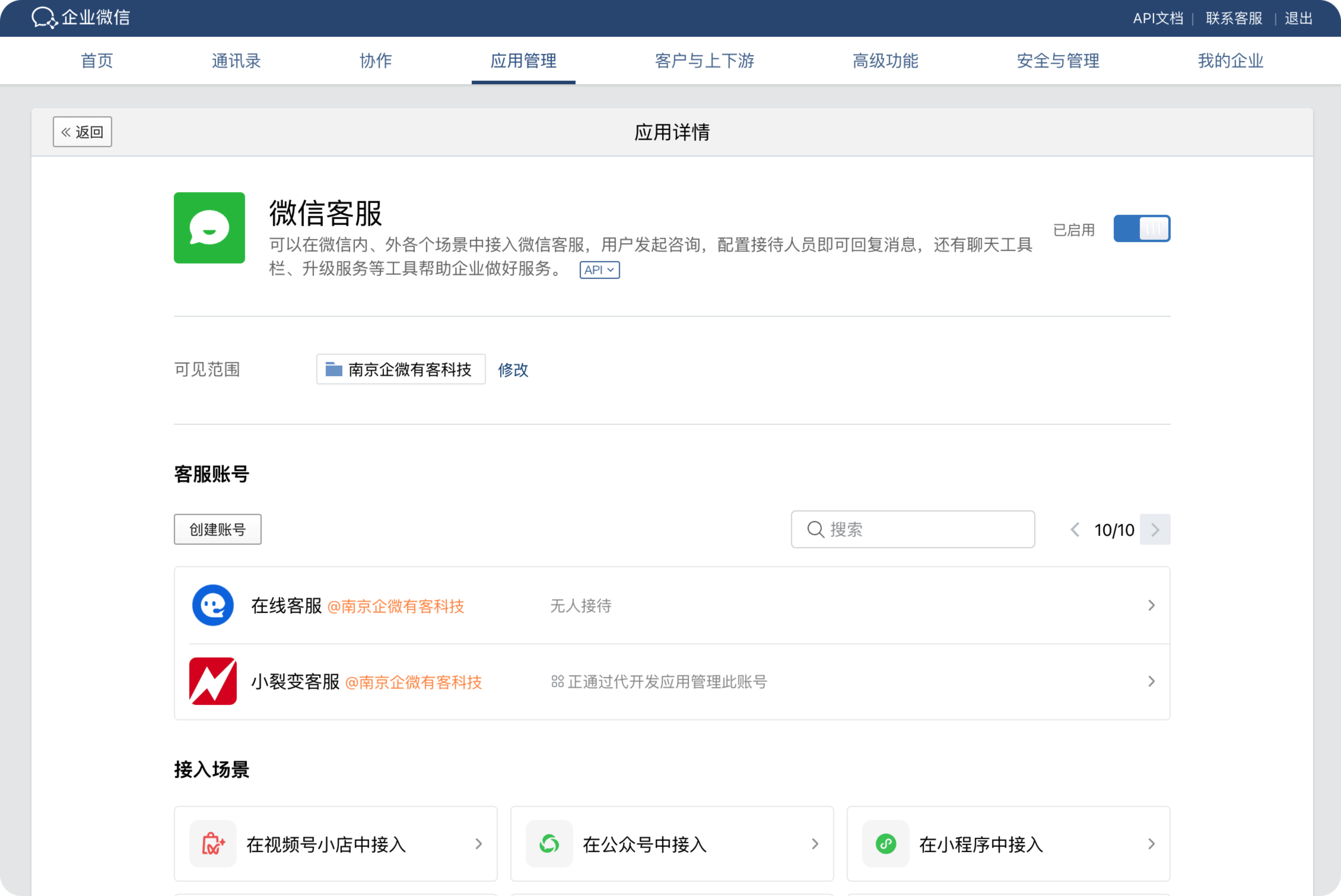Click the 10/10 page indicator
Viewport: 1341px width, 896px height.
1114,530
